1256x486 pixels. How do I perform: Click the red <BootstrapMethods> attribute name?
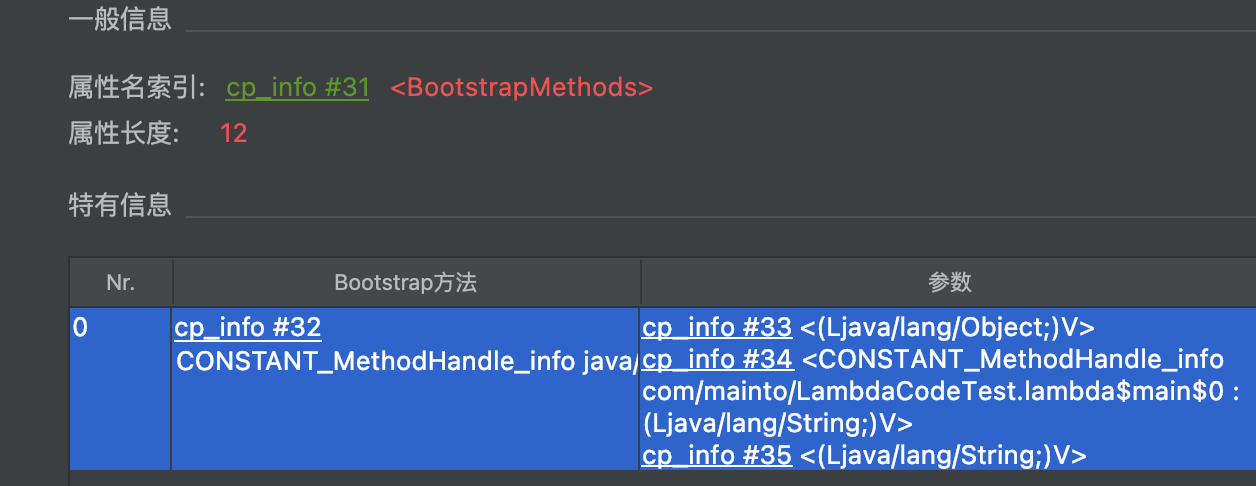521,88
